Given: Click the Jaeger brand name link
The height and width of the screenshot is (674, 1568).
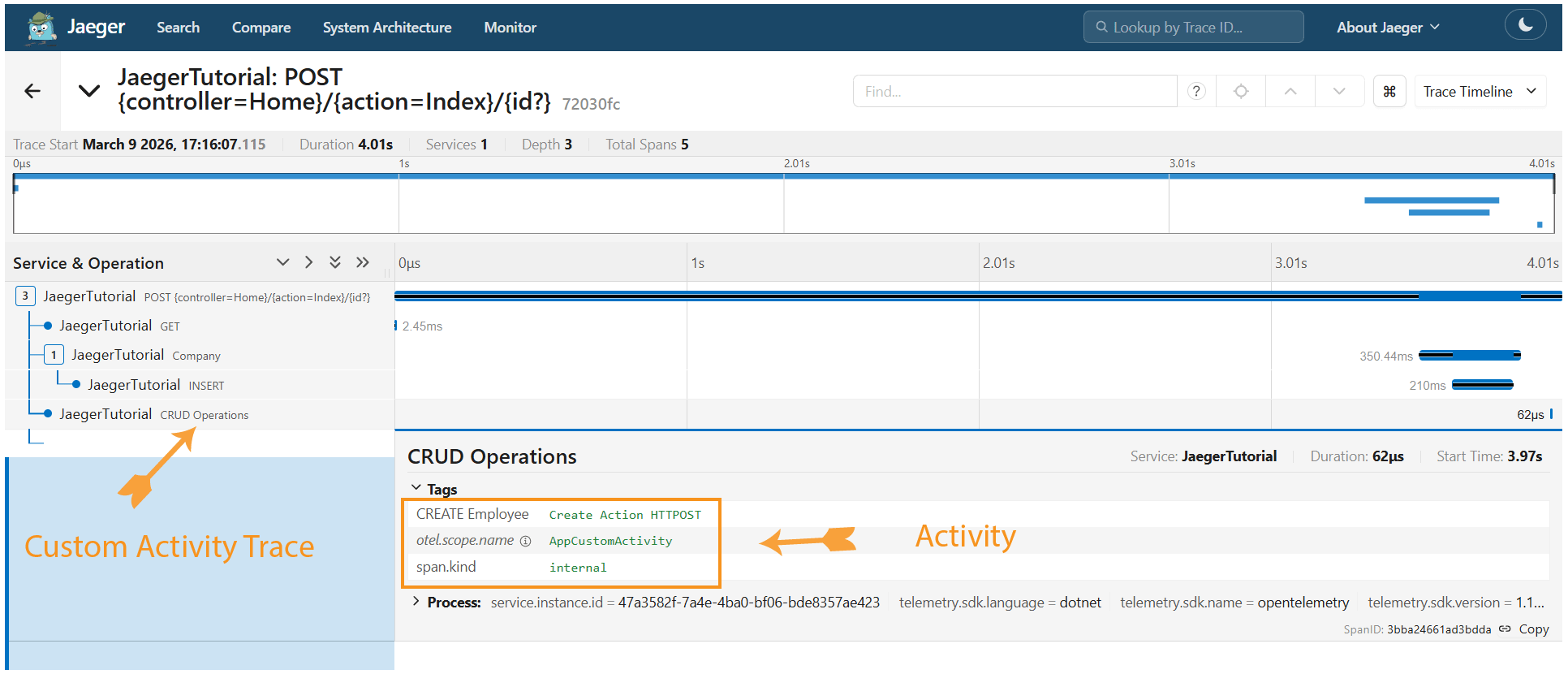Looking at the screenshot, I should 96,27.
